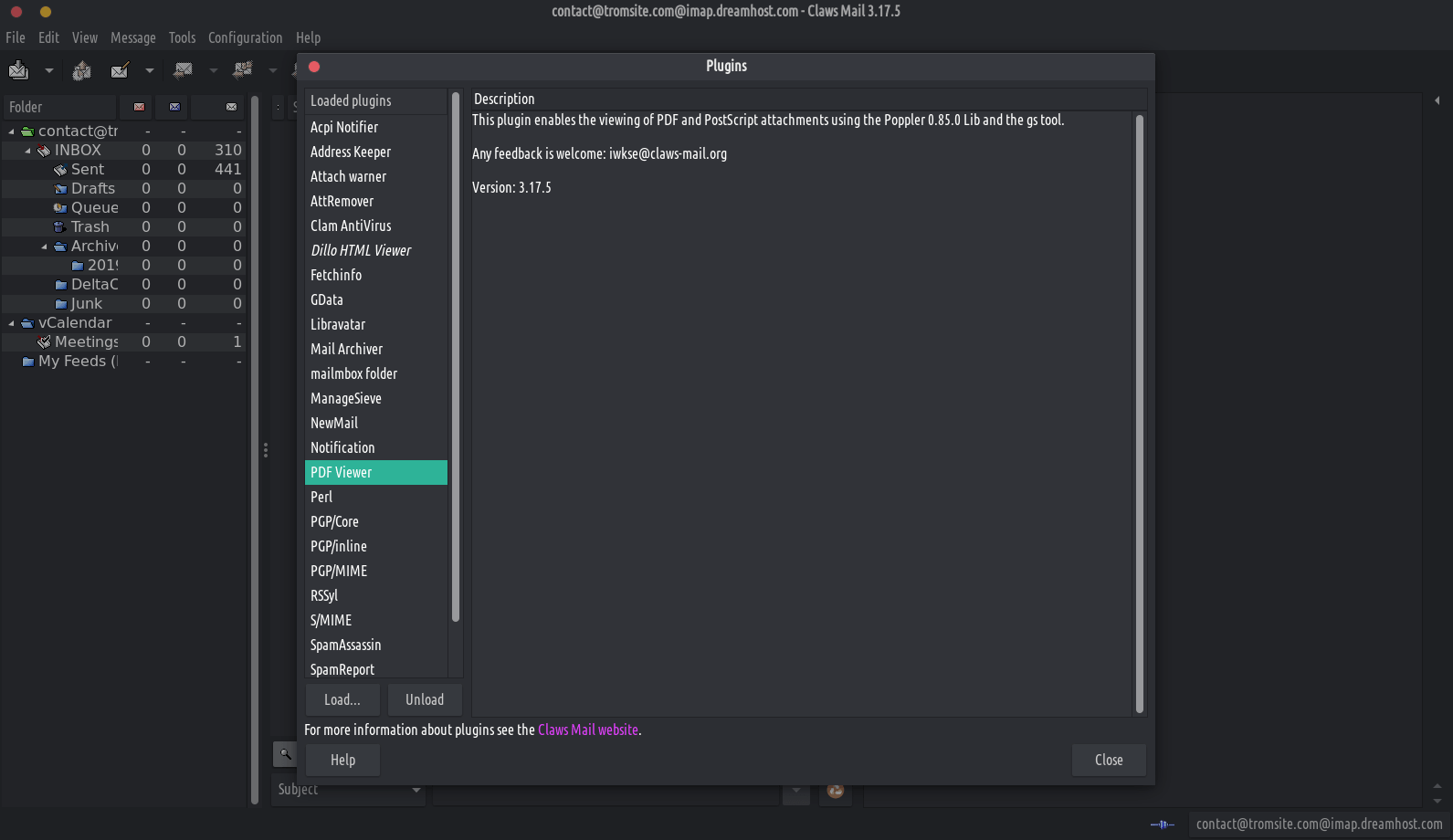Select the Mail Archiver plugin
Image resolution: width=1453 pixels, height=840 pixels.
click(376, 349)
